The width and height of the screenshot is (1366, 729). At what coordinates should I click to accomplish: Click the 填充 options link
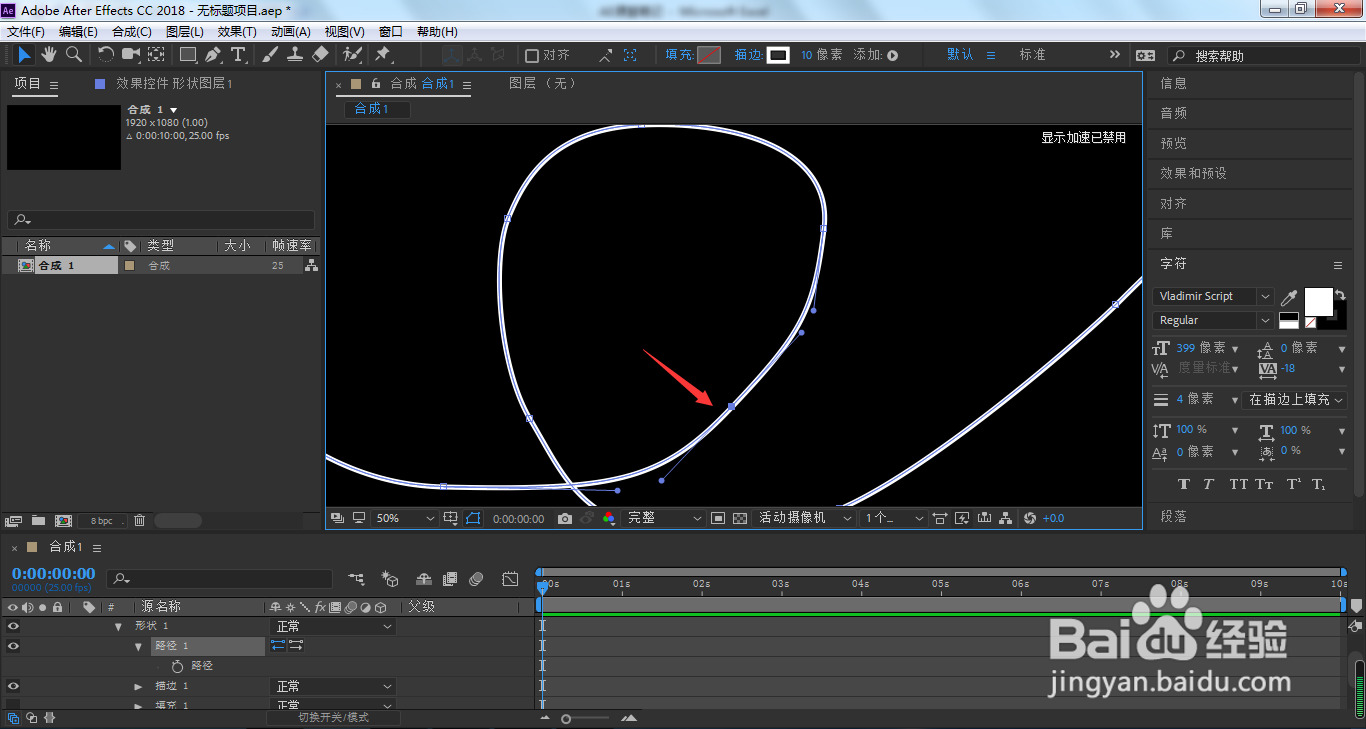click(679, 55)
